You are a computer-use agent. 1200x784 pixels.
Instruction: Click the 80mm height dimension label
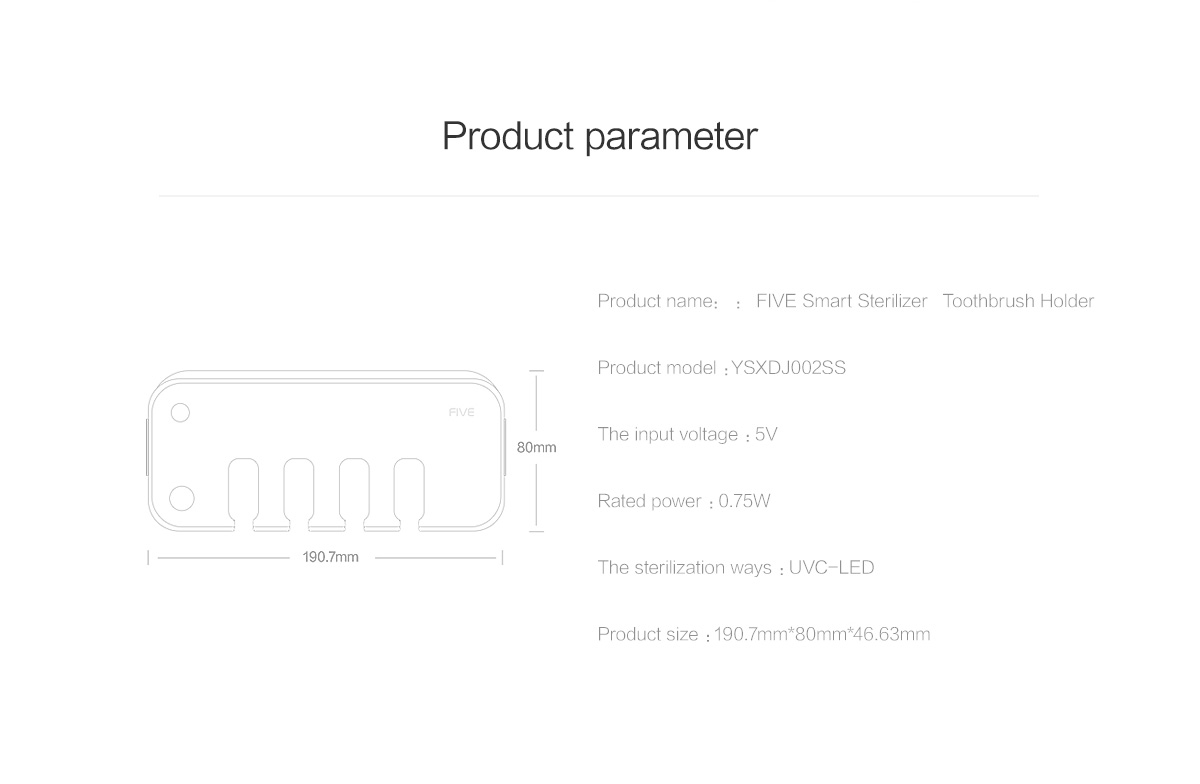point(536,447)
